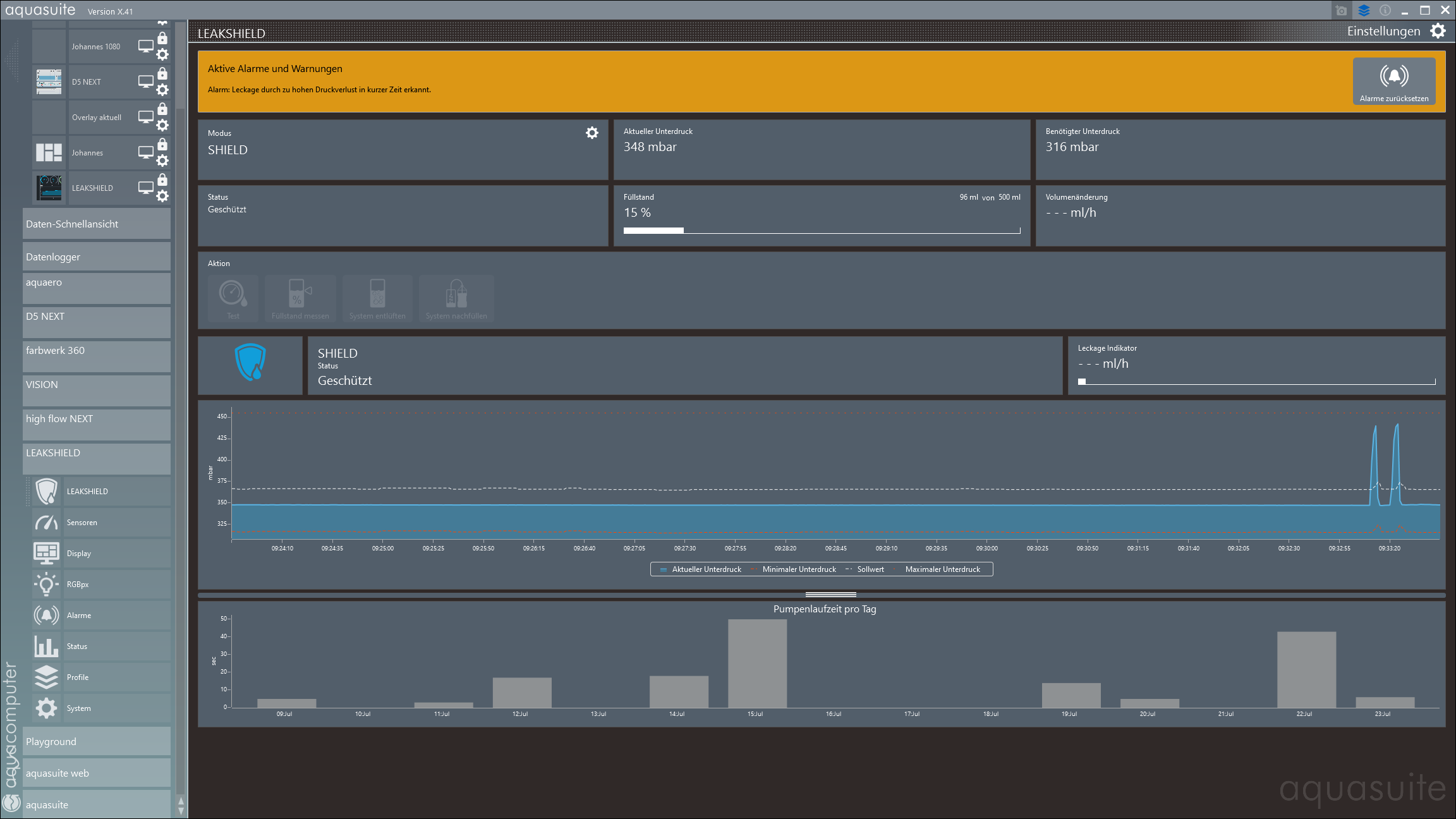The height and width of the screenshot is (819, 1456).
Task: Toggle lock on LEAKSHIELD overview page
Action: click(162, 179)
